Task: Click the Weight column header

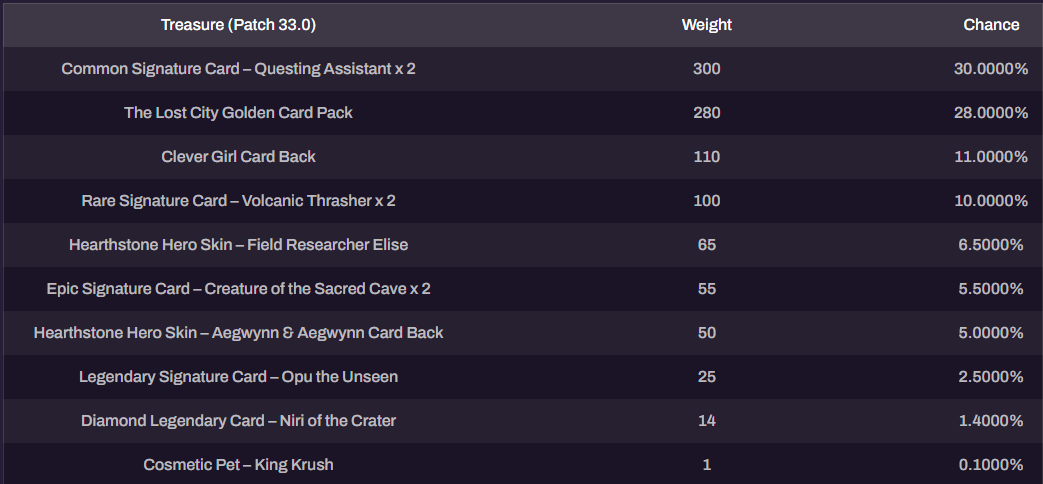Action: point(706,25)
